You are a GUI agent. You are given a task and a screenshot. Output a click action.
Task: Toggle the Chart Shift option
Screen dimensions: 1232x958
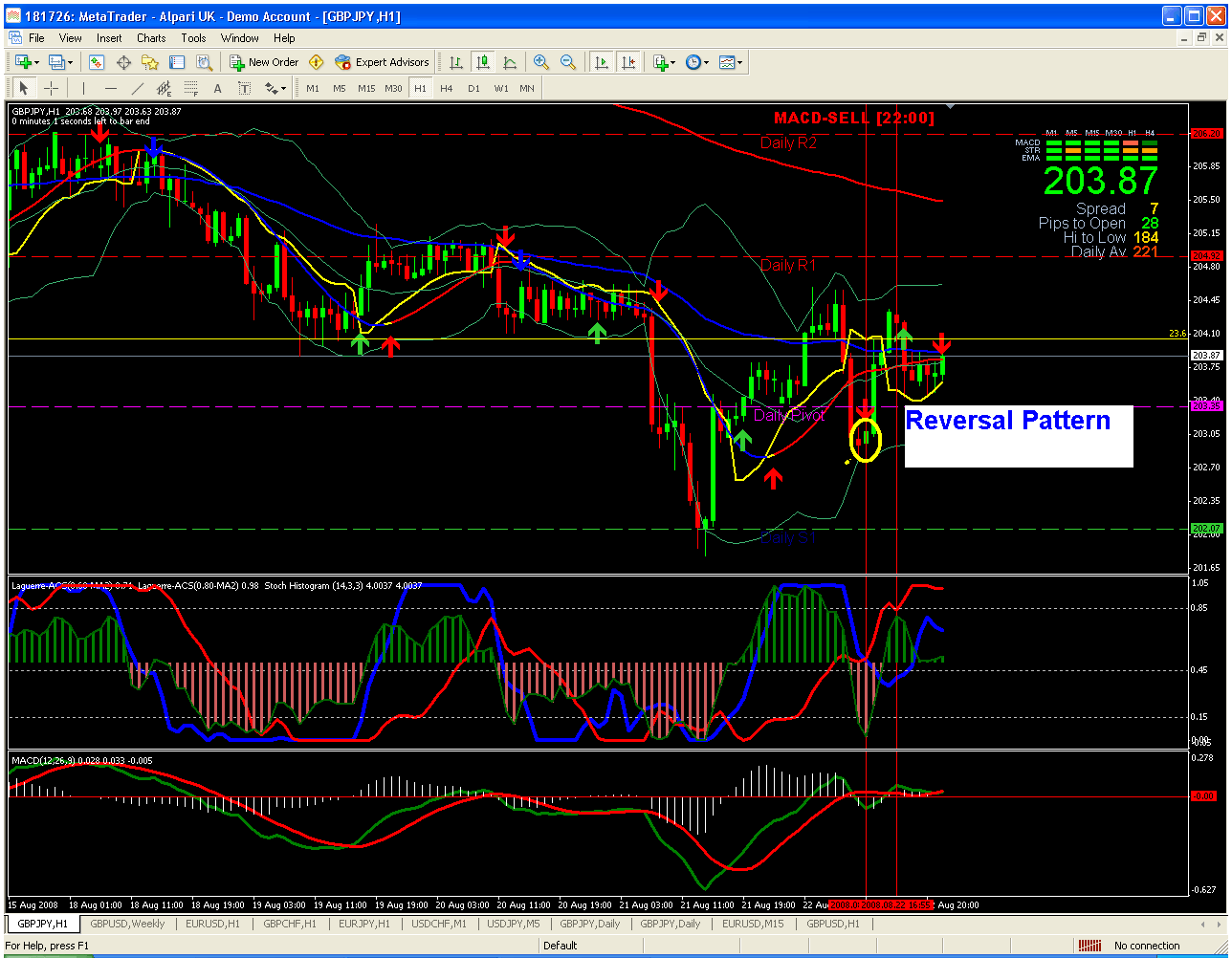click(x=628, y=62)
